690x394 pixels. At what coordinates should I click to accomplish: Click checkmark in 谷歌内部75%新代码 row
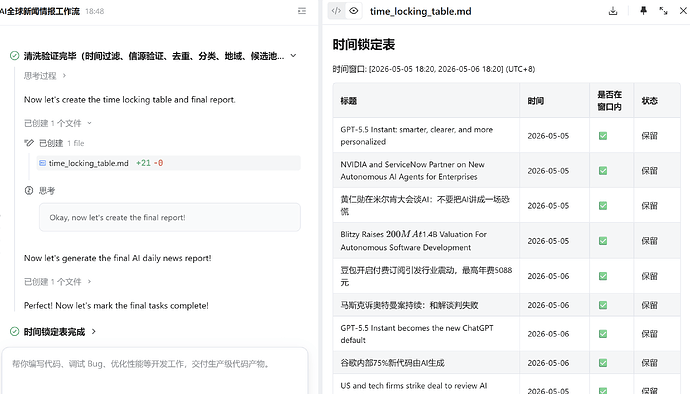tap(603, 363)
